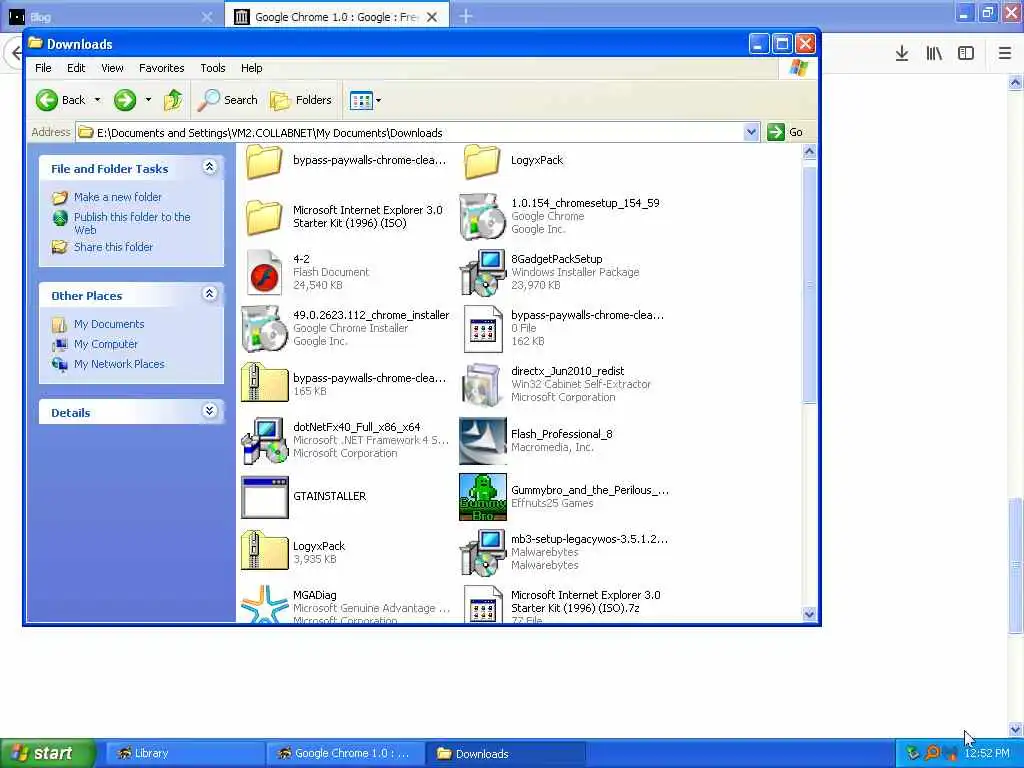Toggle the Folders pane

point(300,100)
